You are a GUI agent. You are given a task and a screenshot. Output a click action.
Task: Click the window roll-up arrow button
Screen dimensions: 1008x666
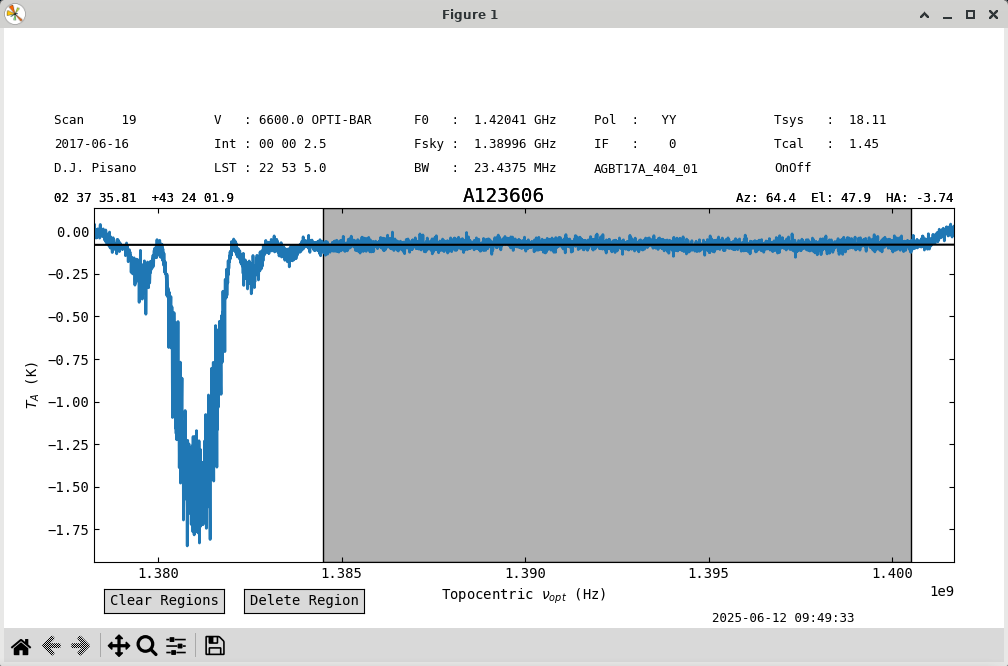(924, 14)
